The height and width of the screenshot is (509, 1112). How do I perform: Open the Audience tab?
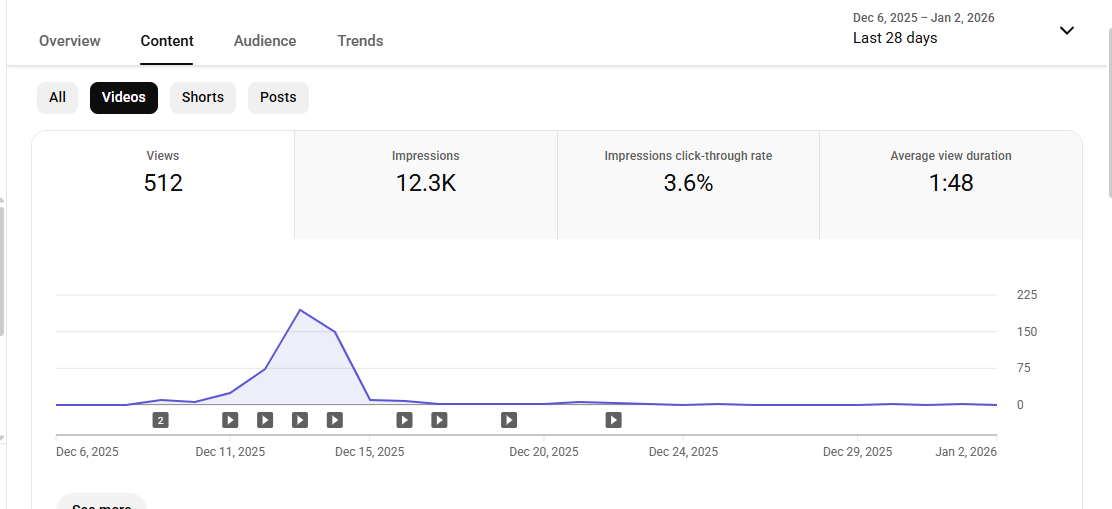pos(265,41)
